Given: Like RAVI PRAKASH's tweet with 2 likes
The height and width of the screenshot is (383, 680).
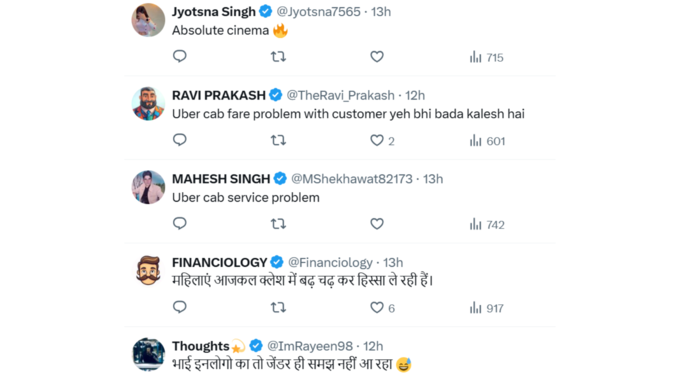Looking at the screenshot, I should (382, 141).
